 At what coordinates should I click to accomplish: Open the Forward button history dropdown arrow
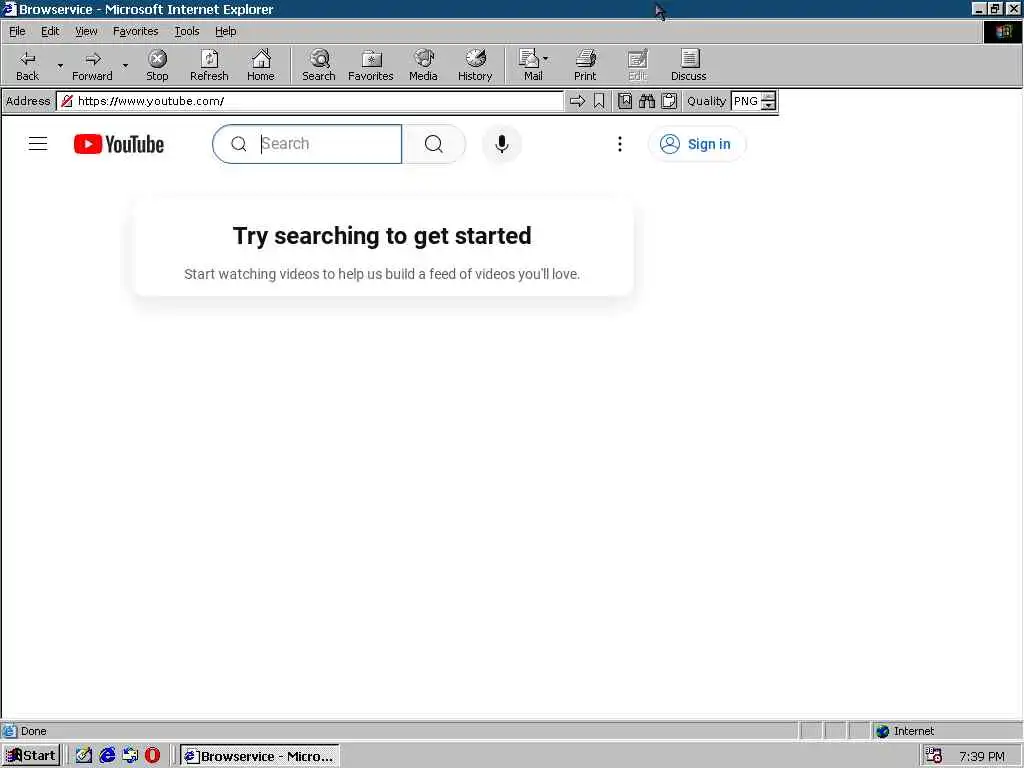coord(125,65)
